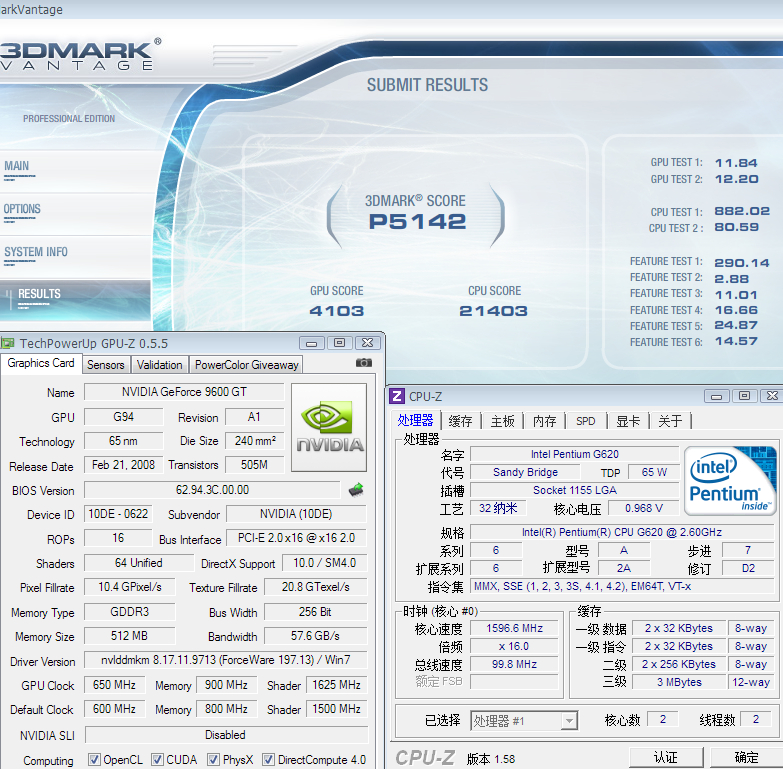
Task: Click the 3DMark Vantage logo
Action: [78, 55]
